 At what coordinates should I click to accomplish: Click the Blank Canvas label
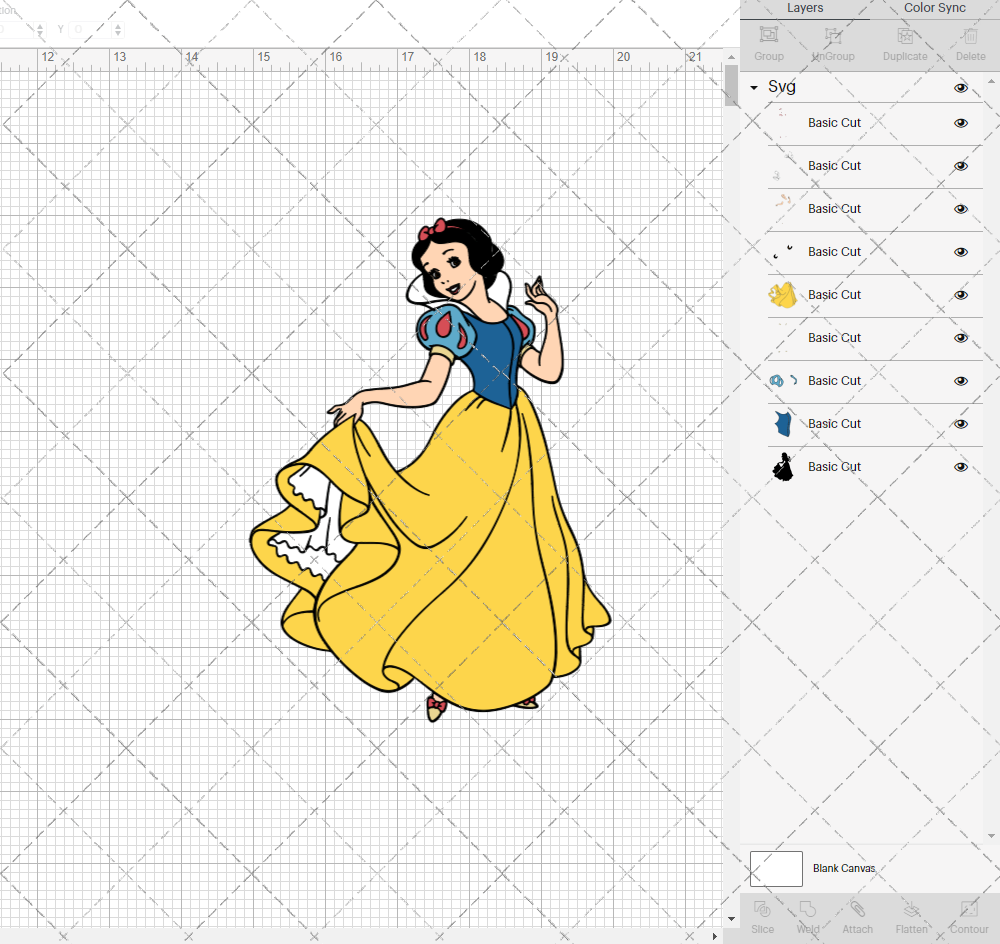point(844,869)
